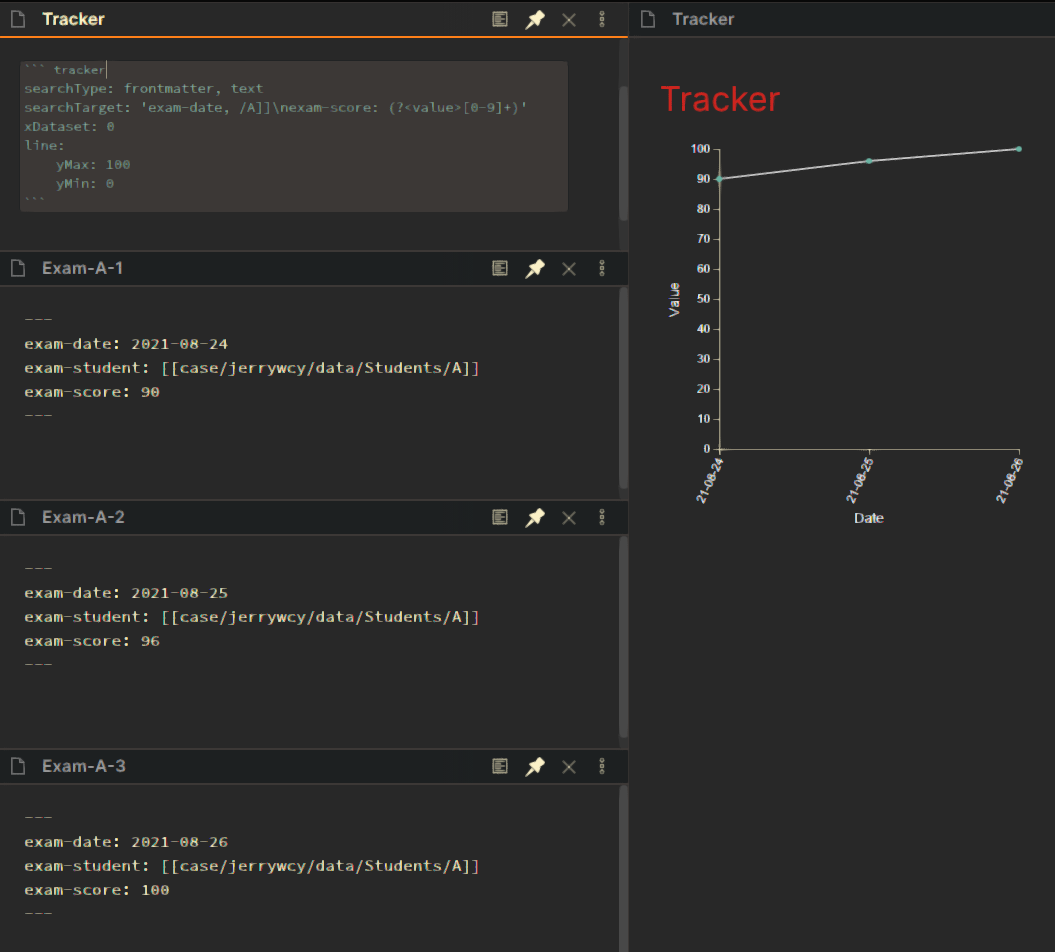1055x952 pixels.
Task: Click the 21-08-26 x-axis label
Action: click(1010, 480)
